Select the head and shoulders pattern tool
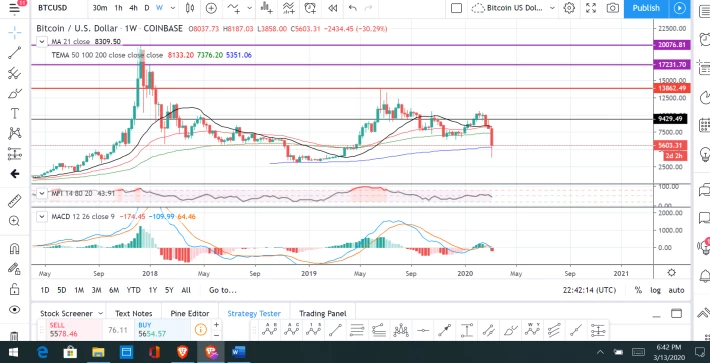Image resolution: width=710 pixels, height=363 pixels. [x=401, y=330]
